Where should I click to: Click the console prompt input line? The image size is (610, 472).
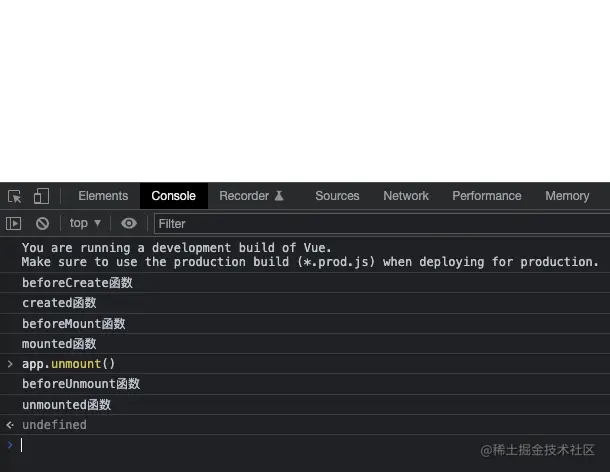tap(305, 445)
